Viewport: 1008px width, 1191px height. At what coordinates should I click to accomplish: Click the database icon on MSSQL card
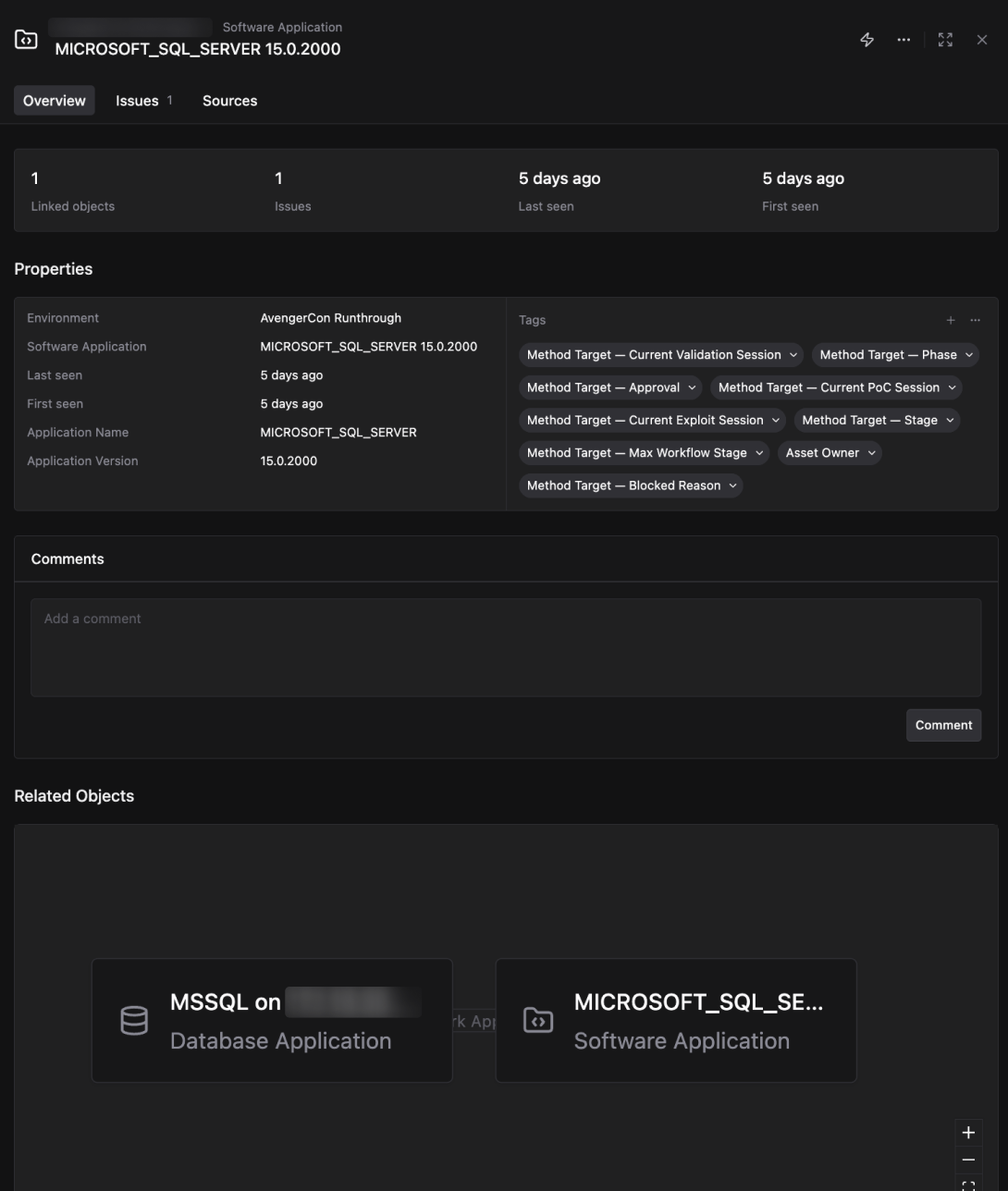click(134, 1021)
